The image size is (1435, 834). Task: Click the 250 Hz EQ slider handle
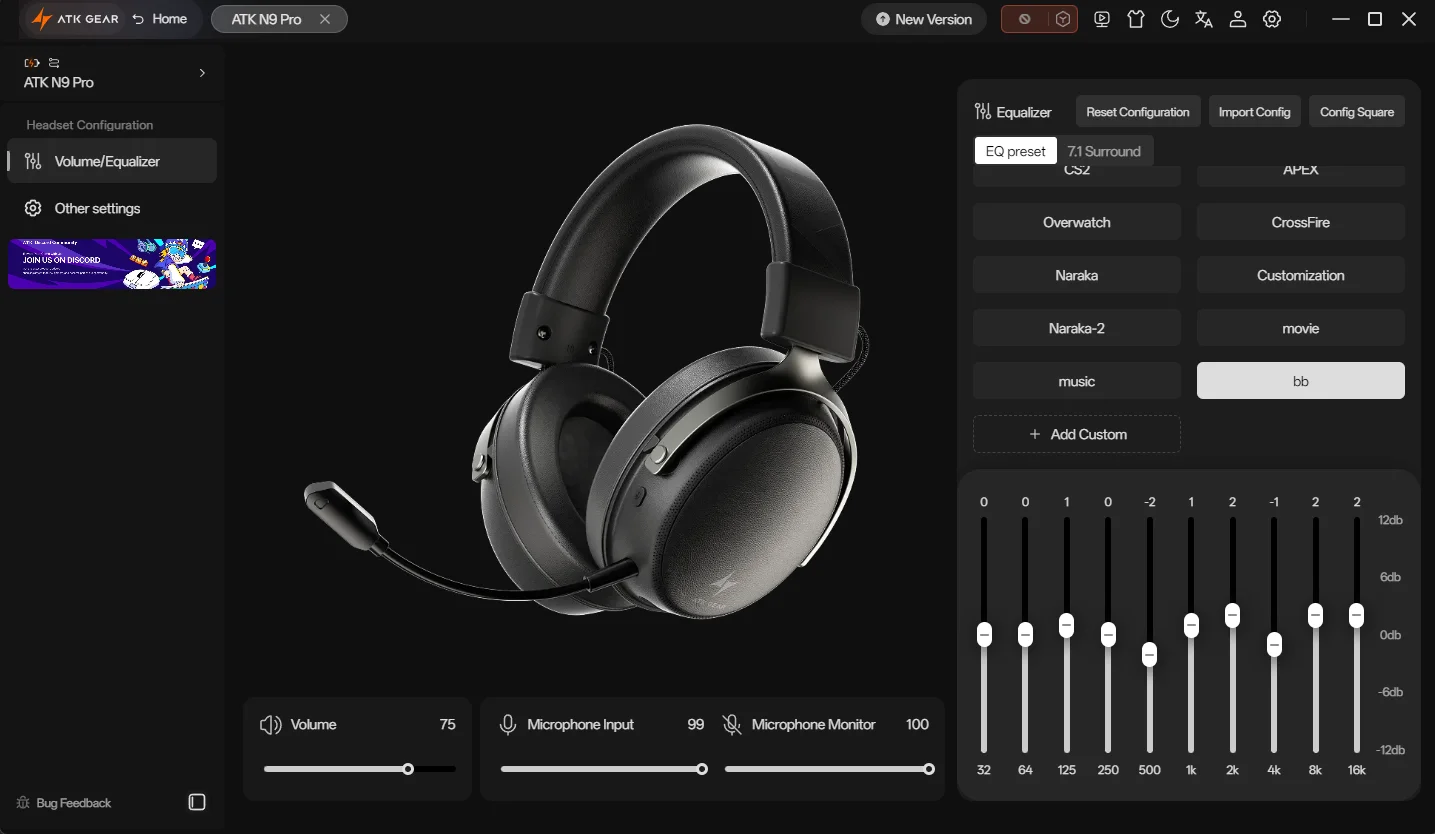[x=1108, y=634]
